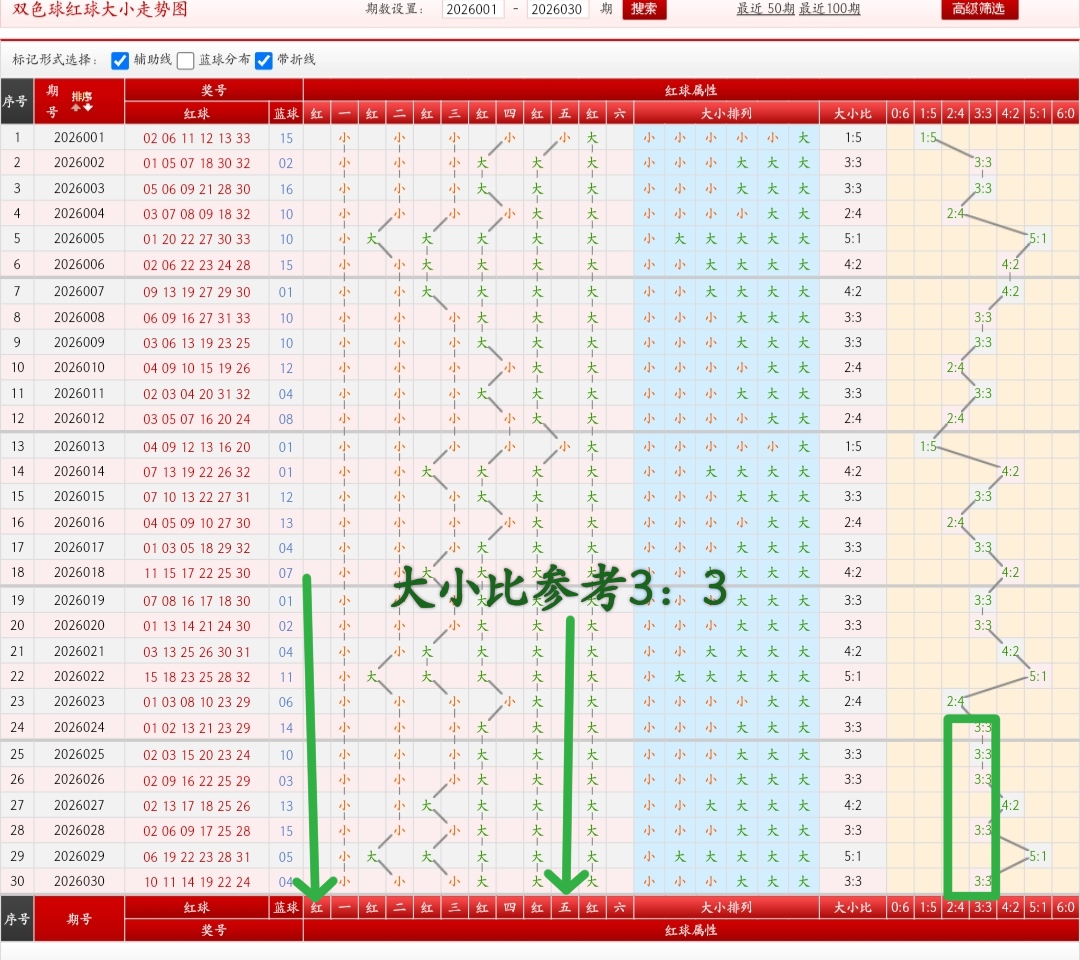Click the 搜索 search button
This screenshot has height=960, width=1080.
coord(644,9)
